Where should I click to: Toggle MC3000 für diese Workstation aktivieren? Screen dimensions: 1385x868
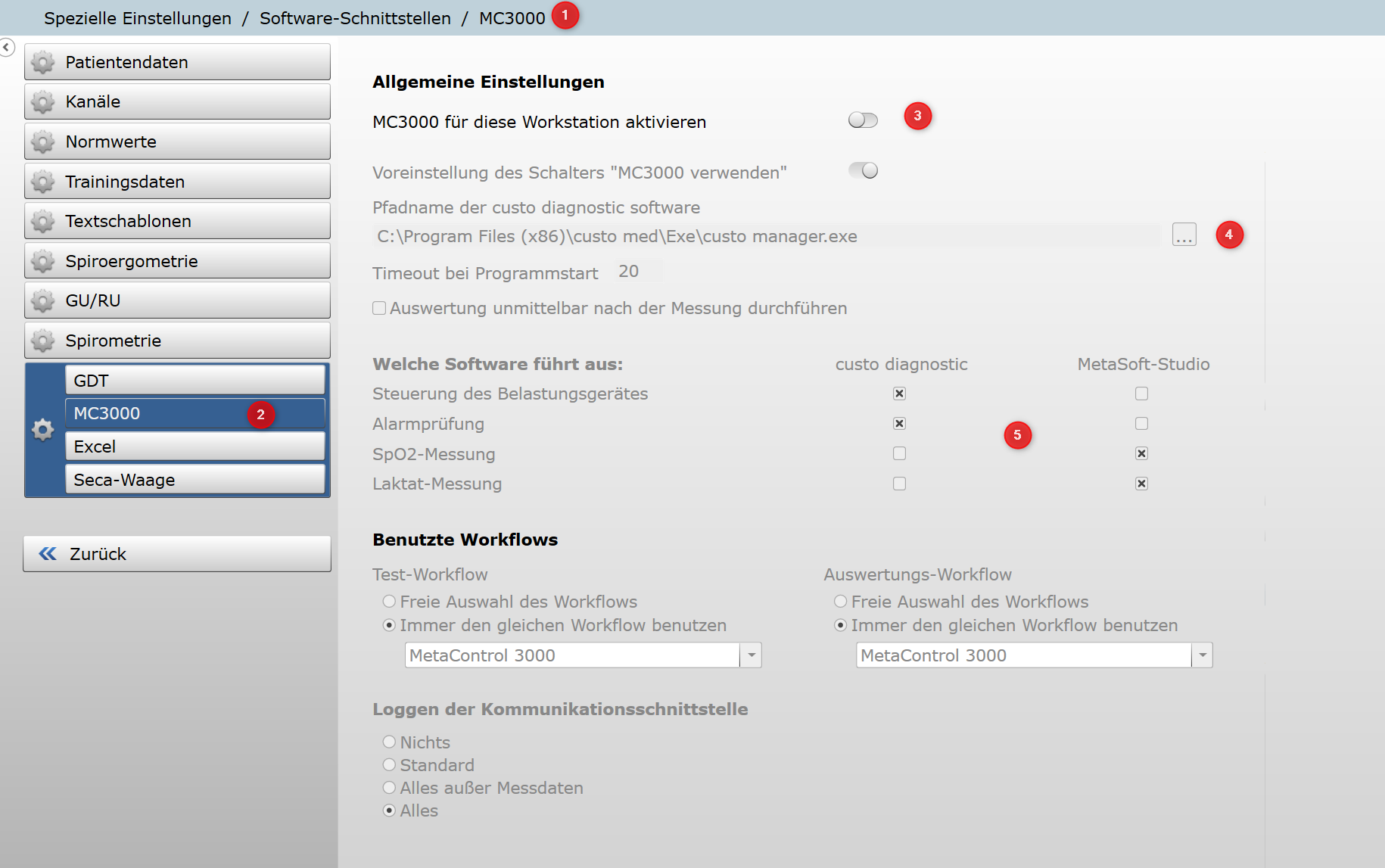click(863, 120)
